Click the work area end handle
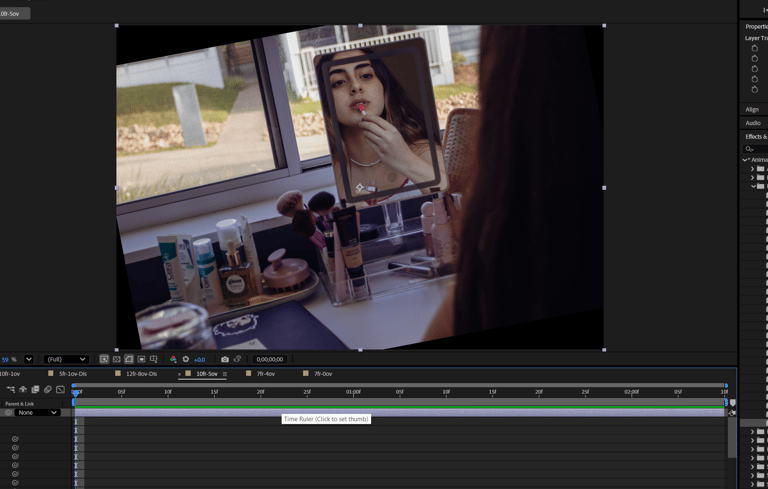Screen dimensions: 768x489 tap(726, 402)
